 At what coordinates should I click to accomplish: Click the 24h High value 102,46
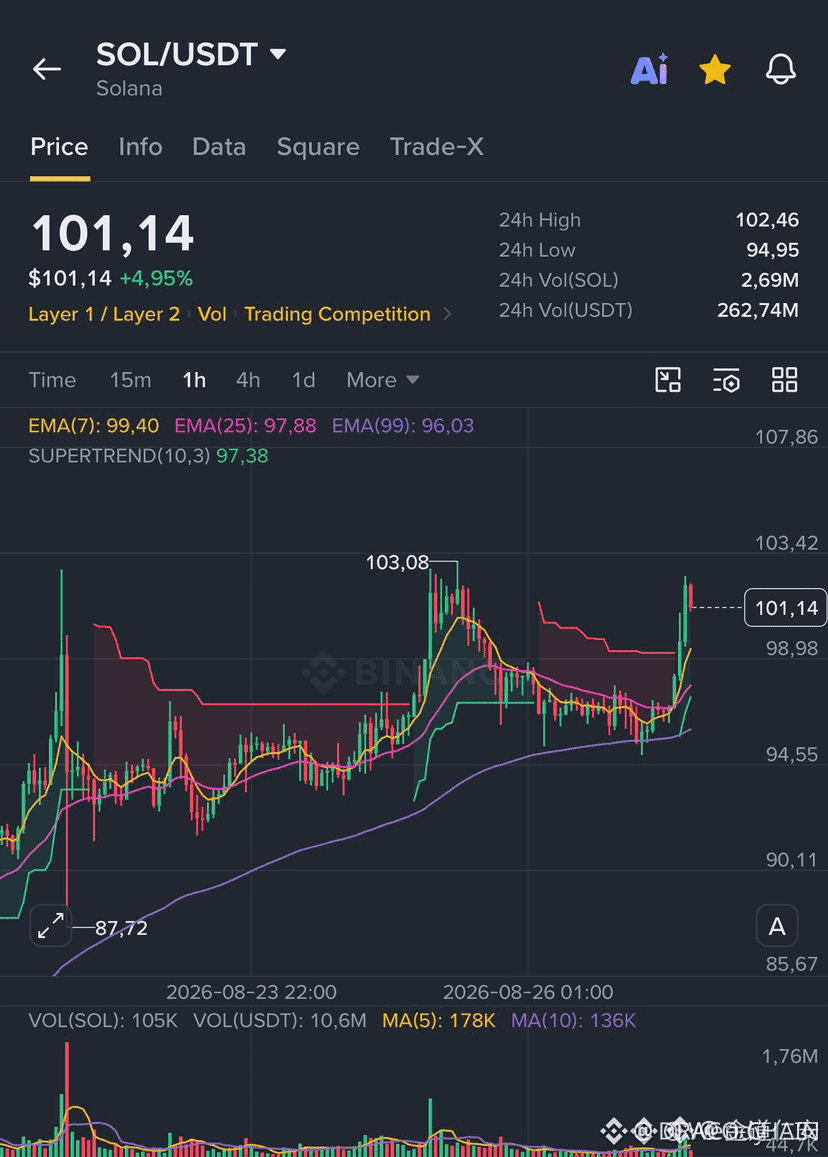[767, 220]
